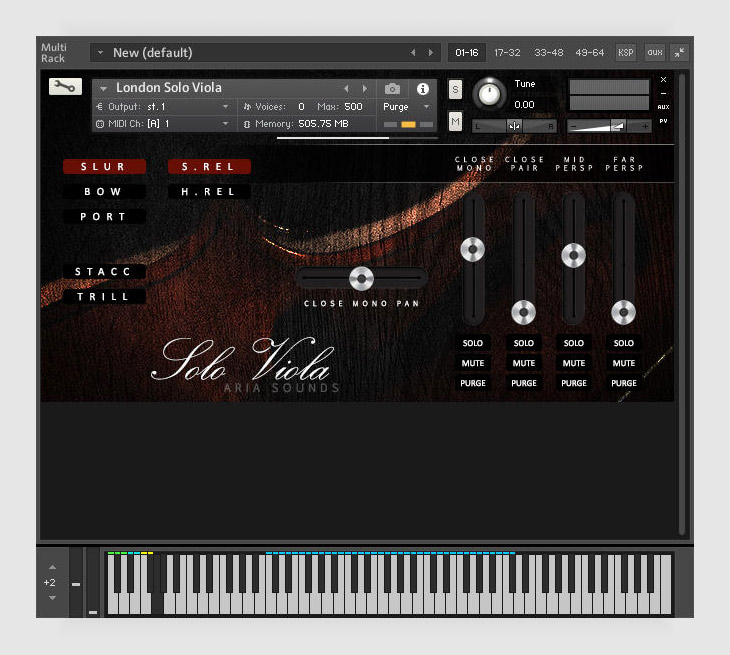Open instrument edit mode with wrench icon

[x=65, y=87]
